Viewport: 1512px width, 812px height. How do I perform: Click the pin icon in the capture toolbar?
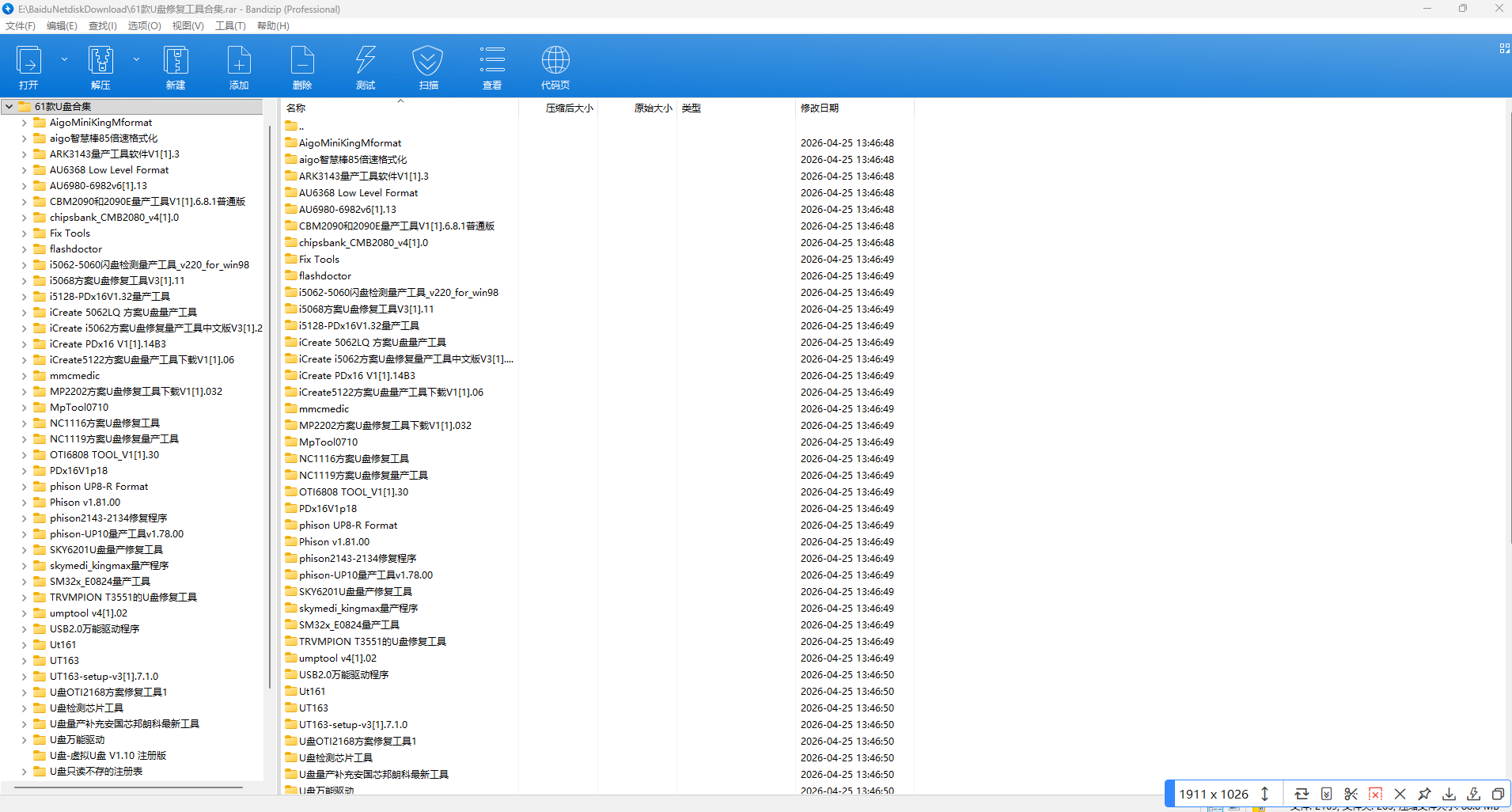click(x=1424, y=794)
